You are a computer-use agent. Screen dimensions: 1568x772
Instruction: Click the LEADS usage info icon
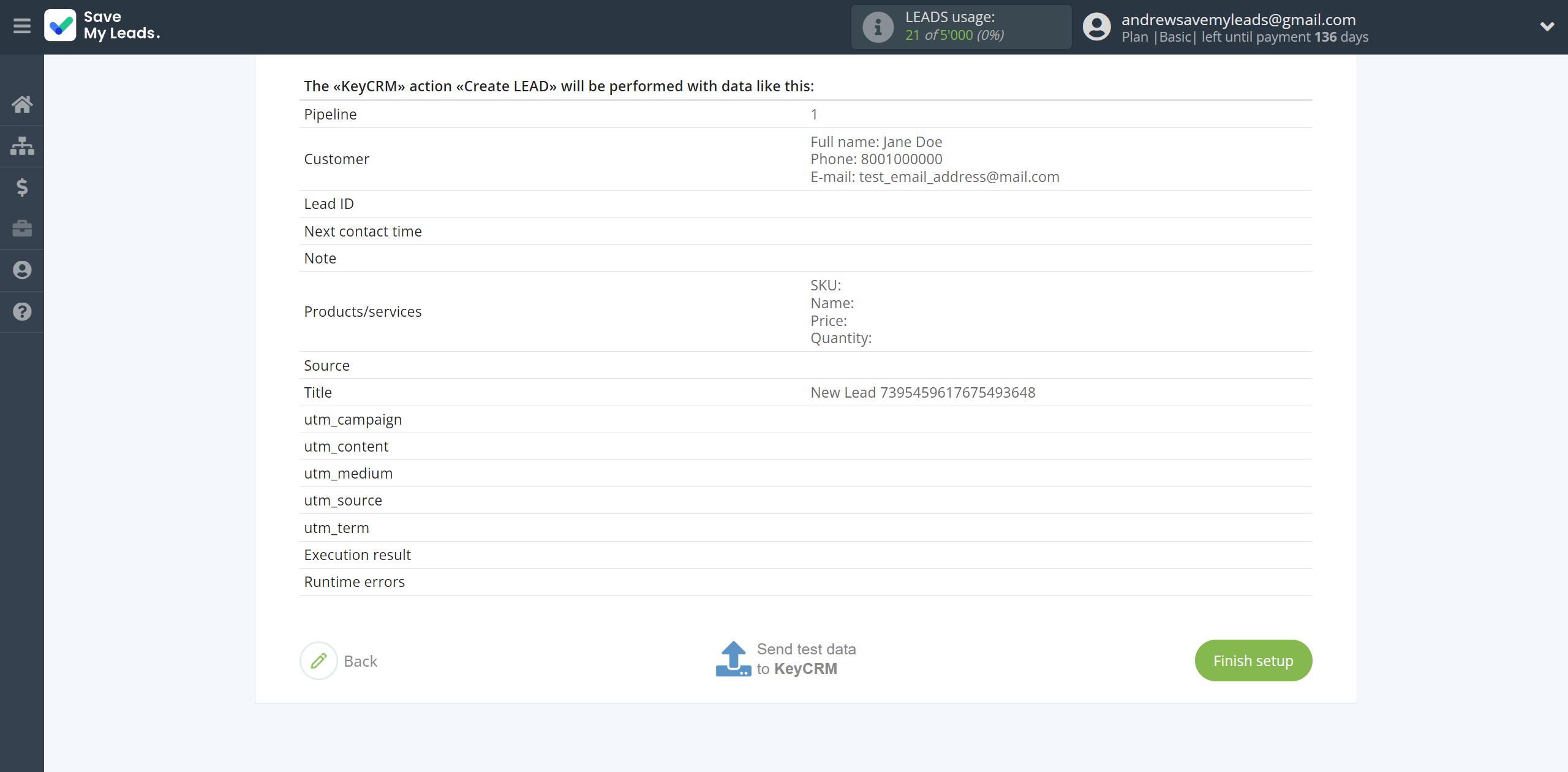click(878, 27)
